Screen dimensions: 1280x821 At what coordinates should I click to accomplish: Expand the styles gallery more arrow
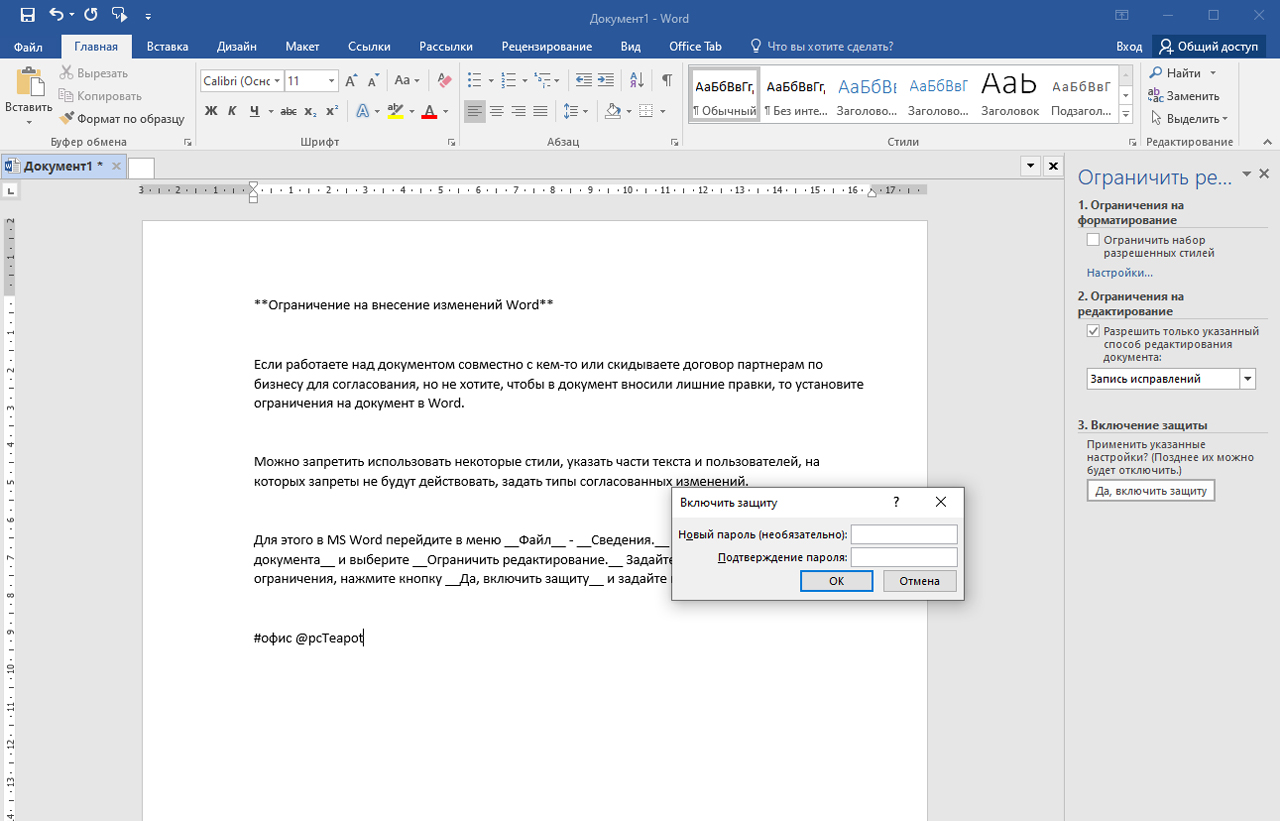click(x=1126, y=113)
